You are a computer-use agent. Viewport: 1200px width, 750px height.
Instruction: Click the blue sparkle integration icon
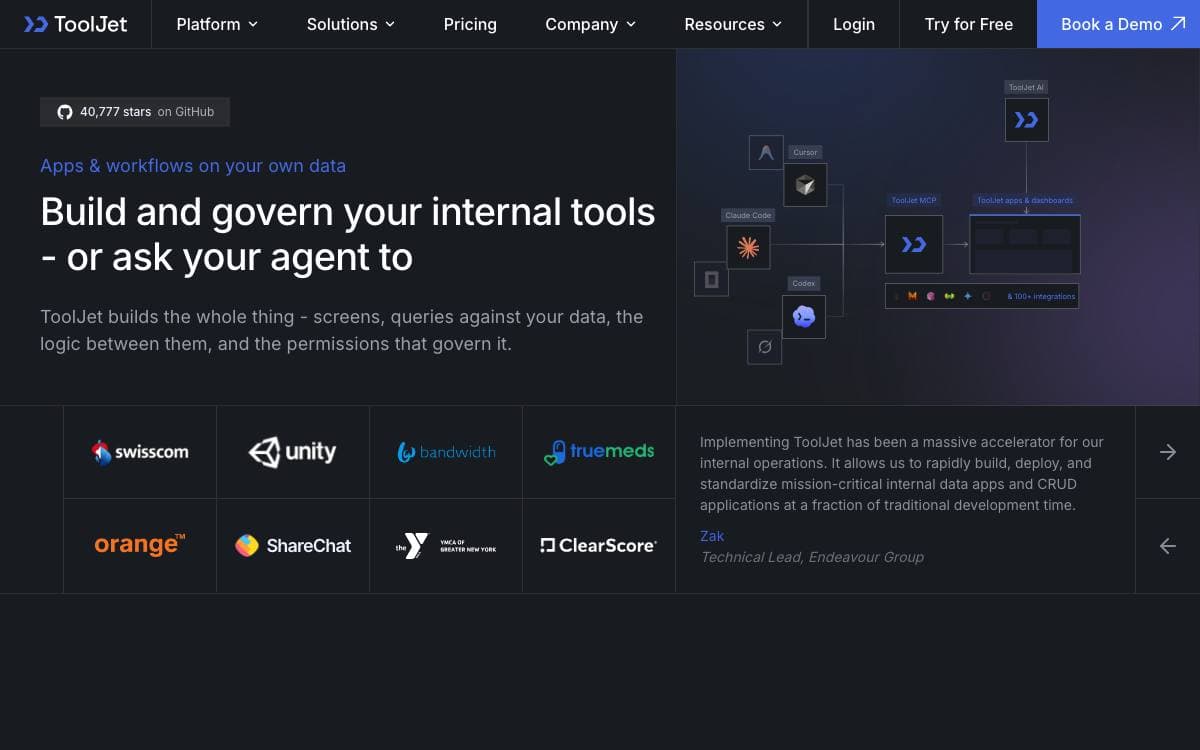967,296
